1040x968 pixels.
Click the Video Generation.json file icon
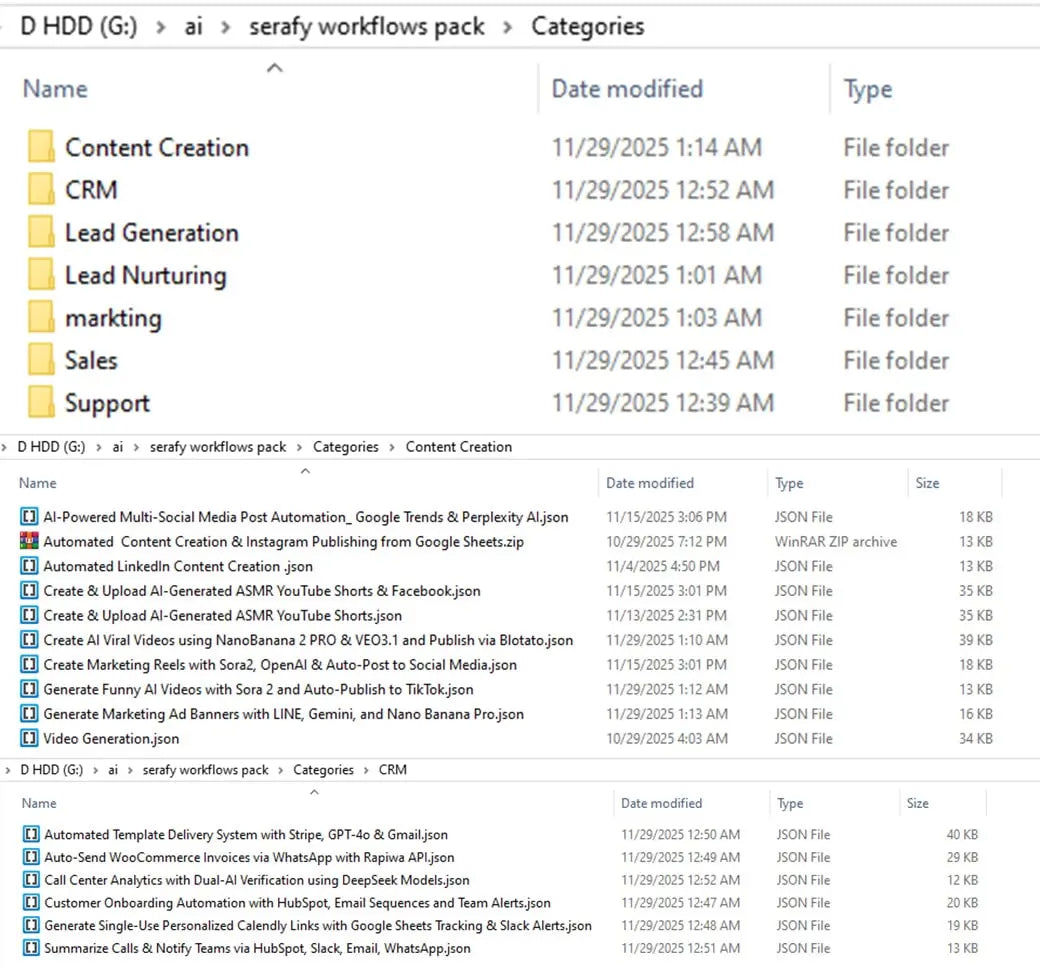(29, 739)
